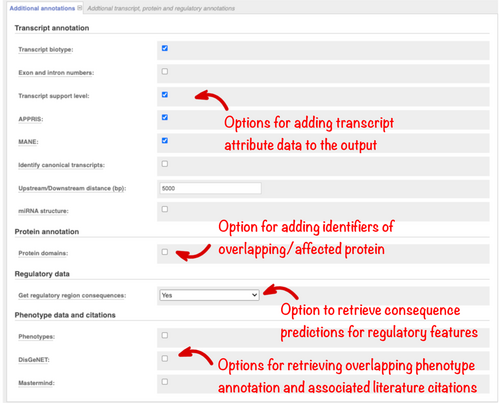The image size is (500, 403).
Task: Click the Mastermind label text
Action: point(36,383)
